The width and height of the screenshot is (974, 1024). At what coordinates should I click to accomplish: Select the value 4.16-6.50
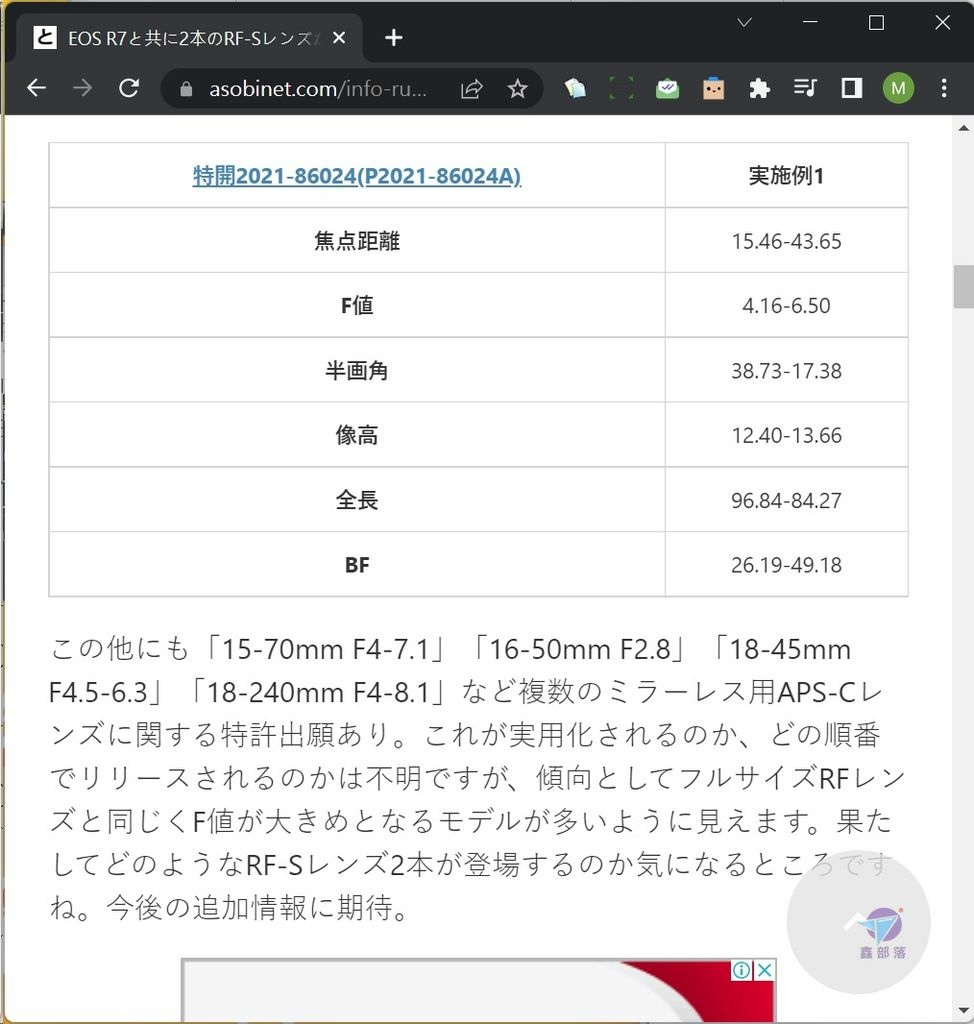click(x=787, y=306)
